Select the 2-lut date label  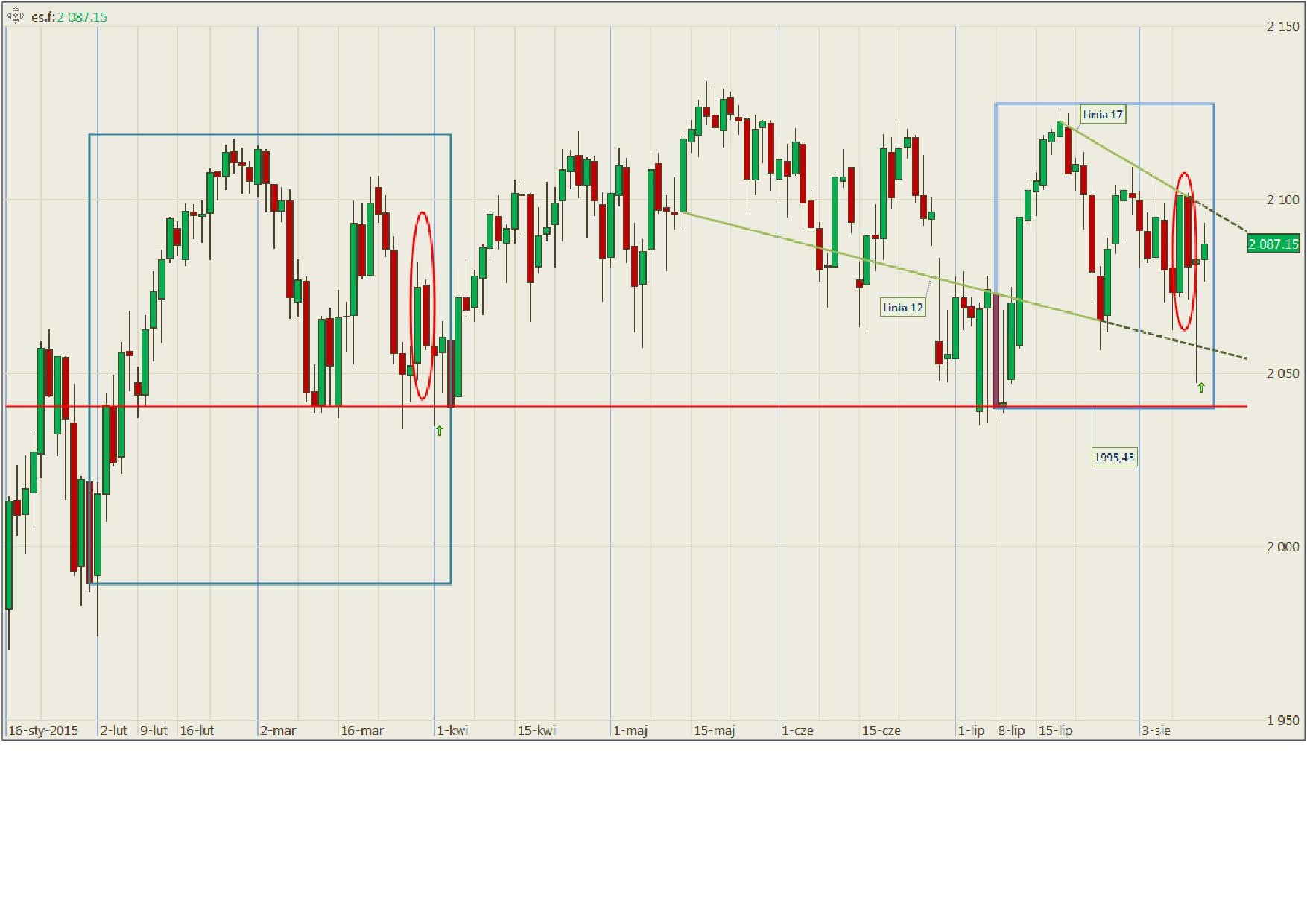114,731
